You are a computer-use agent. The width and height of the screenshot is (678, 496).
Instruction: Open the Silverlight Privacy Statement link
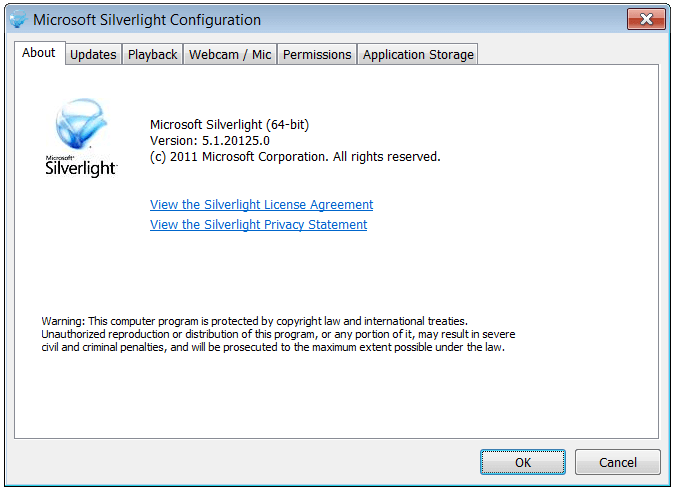point(258,225)
